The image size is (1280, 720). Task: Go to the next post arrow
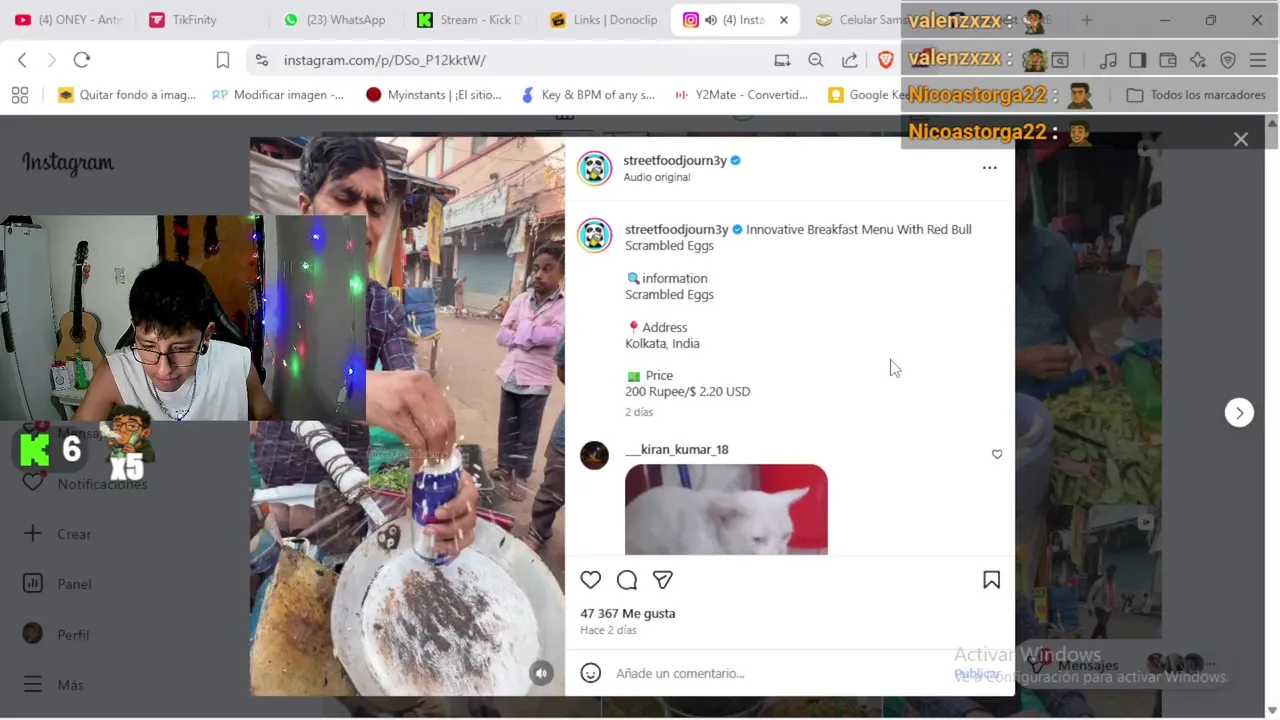pyautogui.click(x=1239, y=412)
